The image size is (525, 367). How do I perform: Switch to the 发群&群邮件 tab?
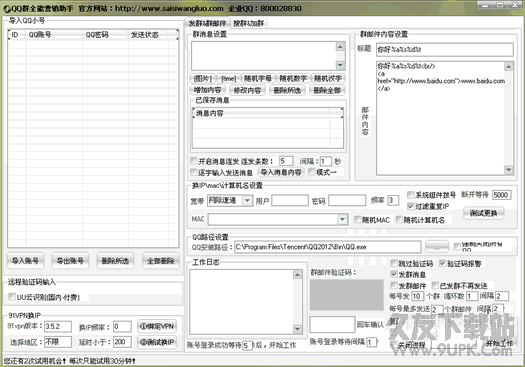[207, 23]
